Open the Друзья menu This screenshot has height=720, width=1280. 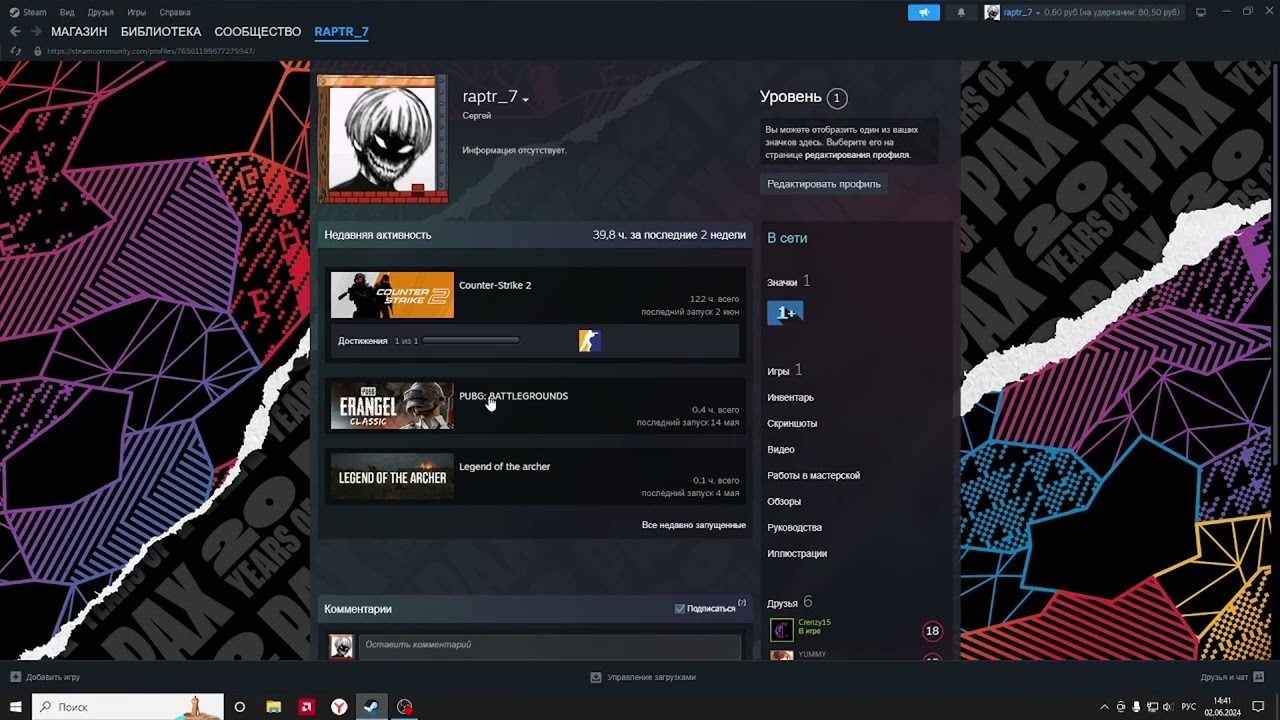[x=100, y=12]
